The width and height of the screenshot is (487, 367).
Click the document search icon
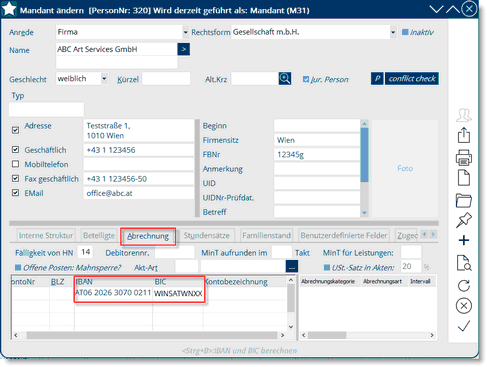click(464, 263)
